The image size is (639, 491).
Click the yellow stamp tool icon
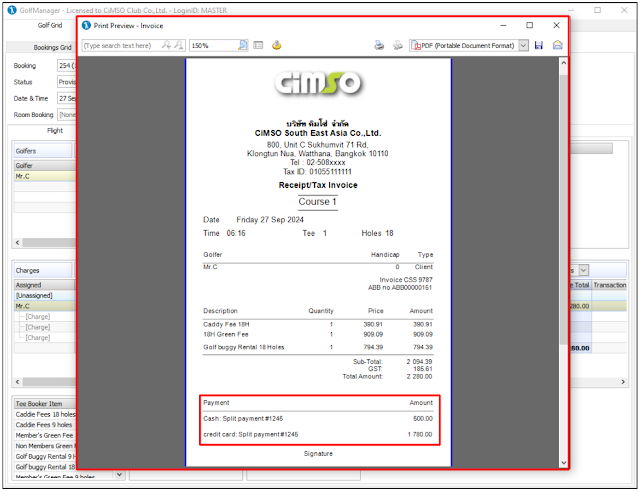pos(277,45)
